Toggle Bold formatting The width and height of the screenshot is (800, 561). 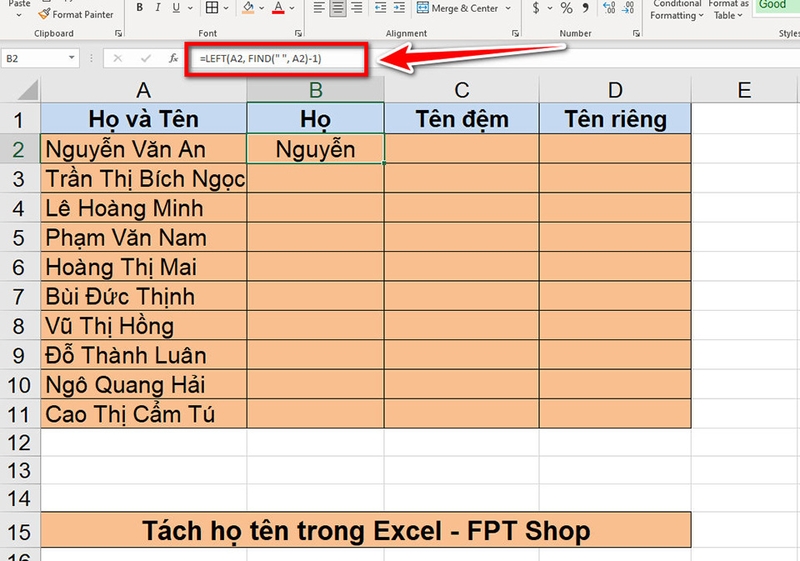[139, 8]
